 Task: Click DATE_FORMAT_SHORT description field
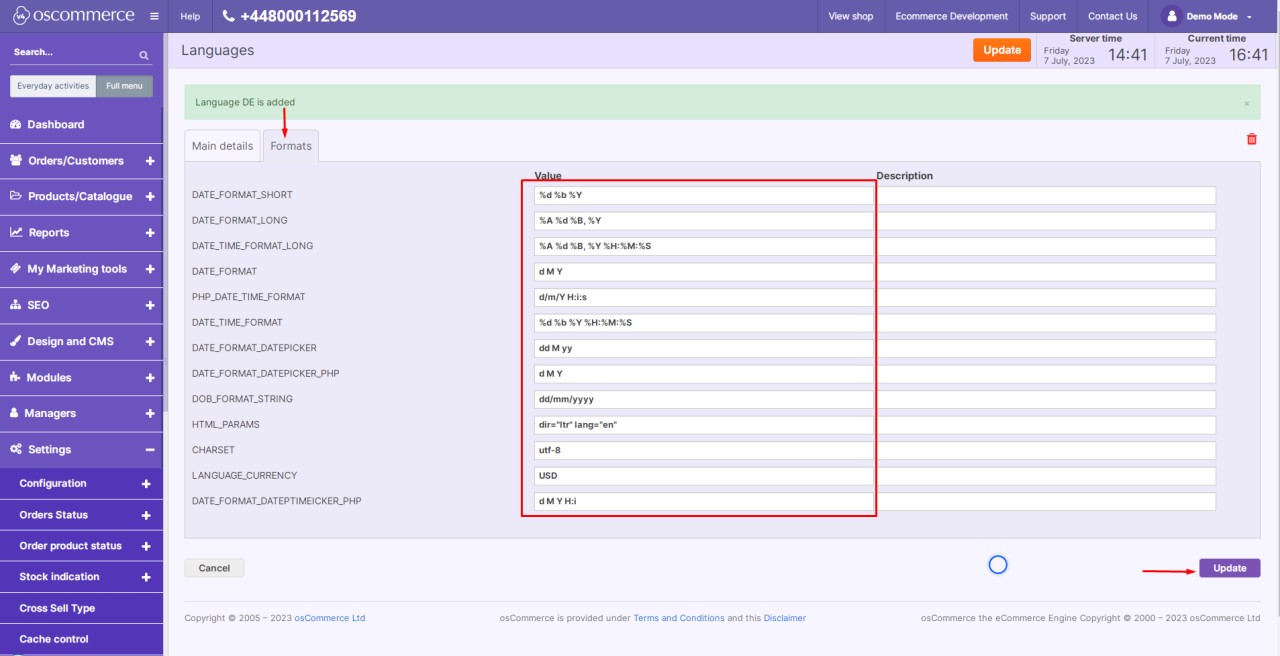coord(1046,195)
